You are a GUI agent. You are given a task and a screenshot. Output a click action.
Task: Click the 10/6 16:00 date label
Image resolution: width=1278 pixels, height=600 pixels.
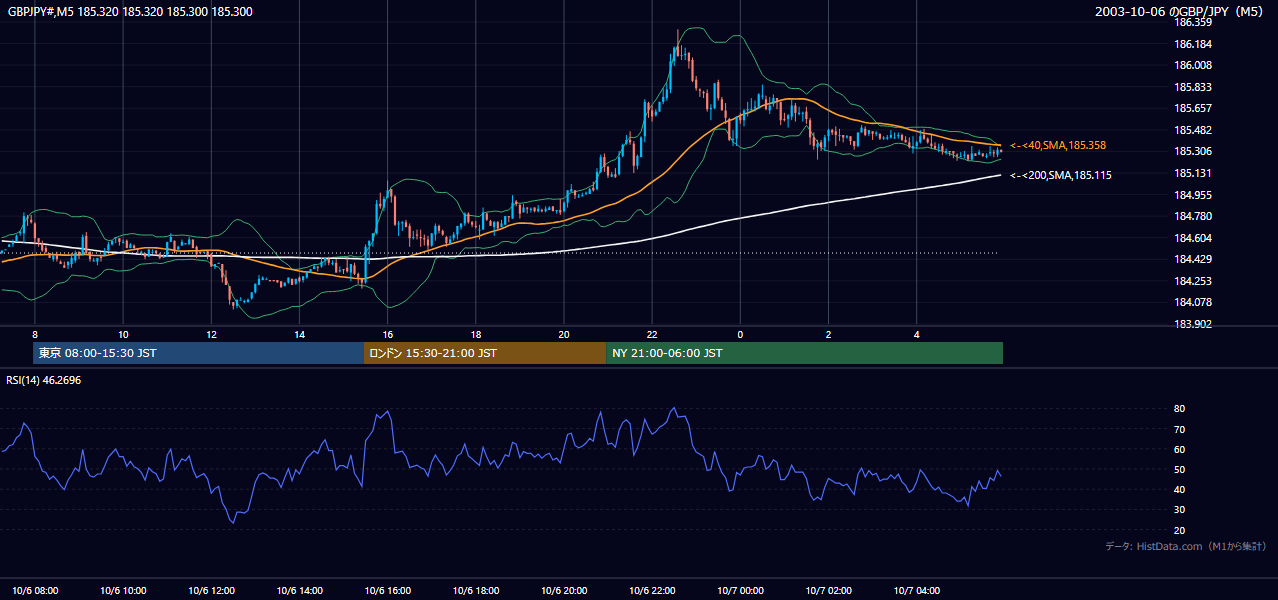(388, 591)
